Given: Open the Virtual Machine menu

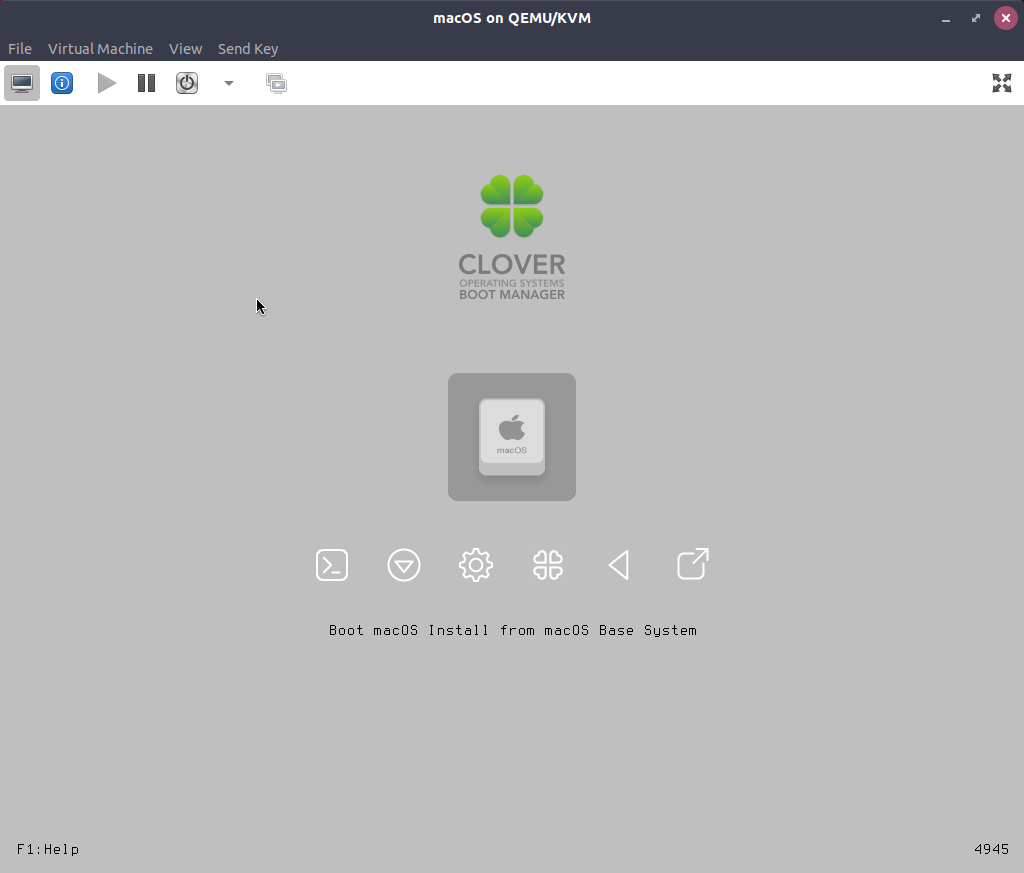Looking at the screenshot, I should [x=100, y=49].
